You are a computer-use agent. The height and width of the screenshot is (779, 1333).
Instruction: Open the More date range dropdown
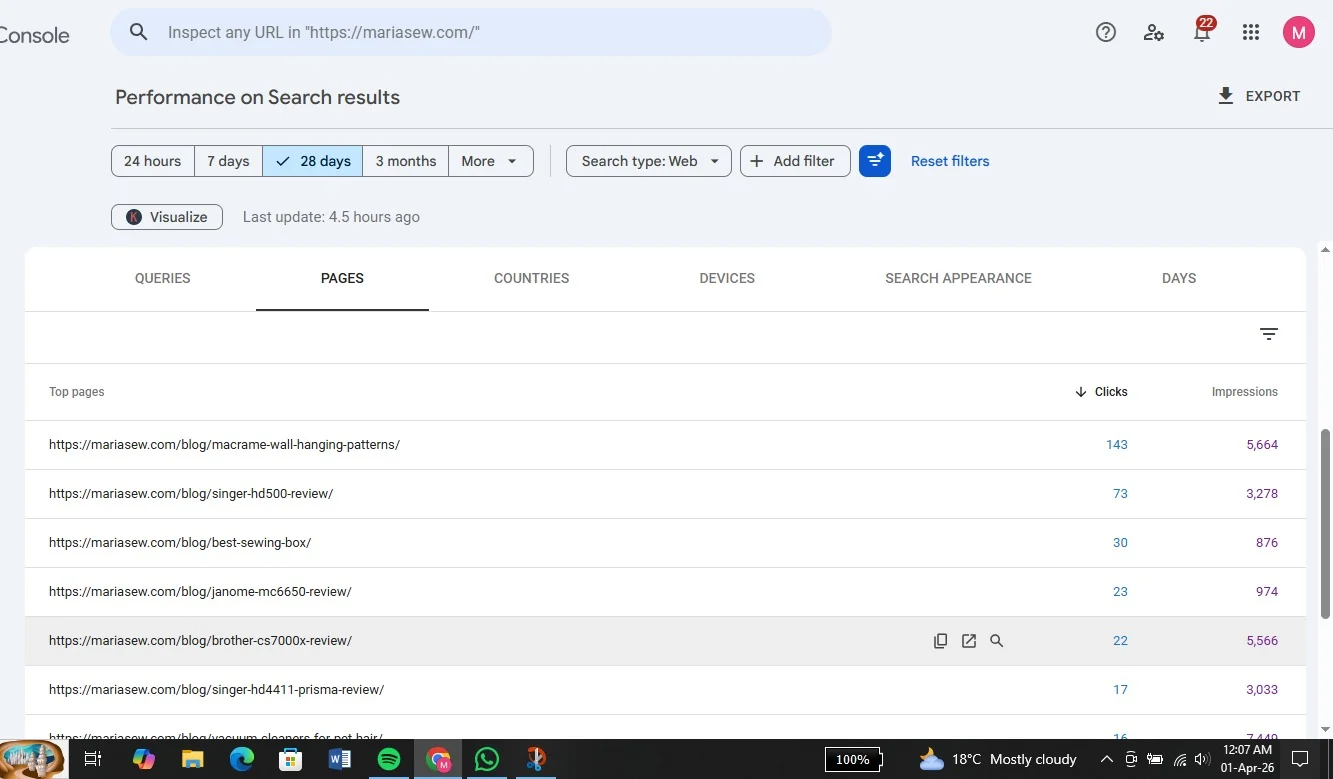(x=491, y=161)
